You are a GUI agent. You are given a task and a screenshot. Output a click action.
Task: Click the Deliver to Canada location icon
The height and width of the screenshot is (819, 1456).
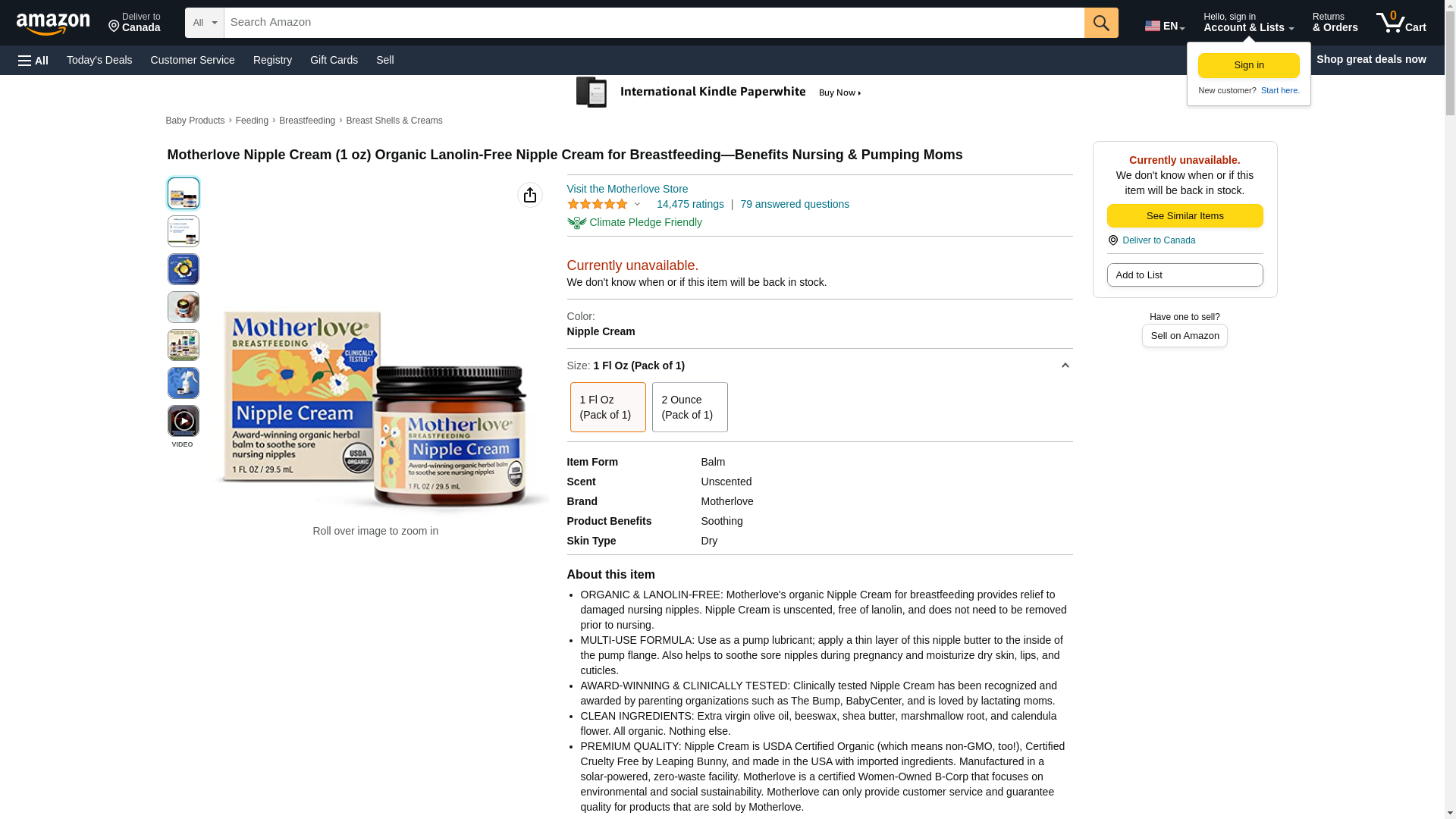pos(1112,240)
